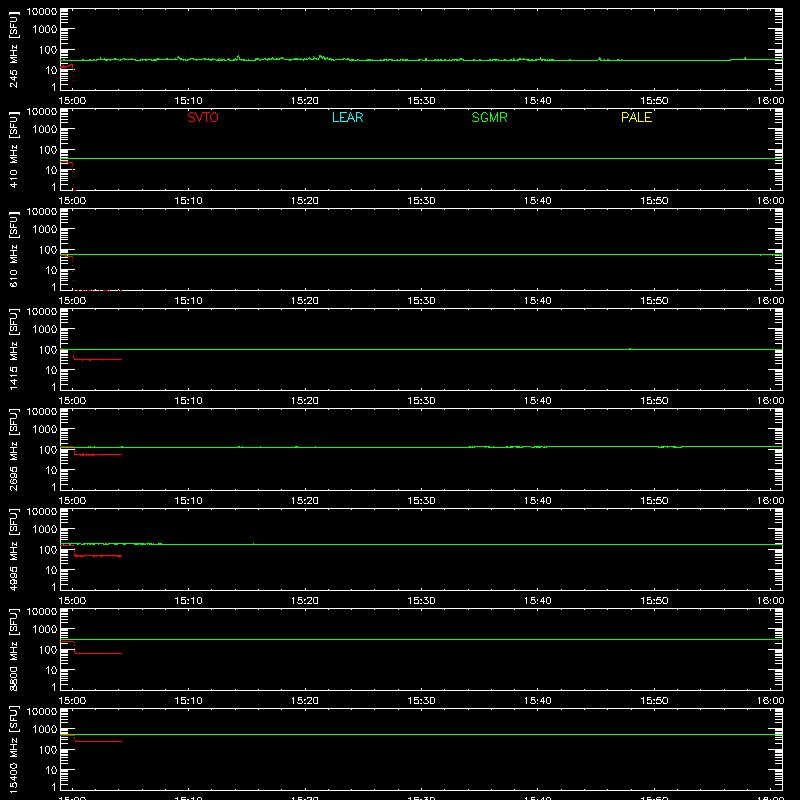Click the green SGMR station label
Viewport: 800px width, 800px height.
coord(489,117)
